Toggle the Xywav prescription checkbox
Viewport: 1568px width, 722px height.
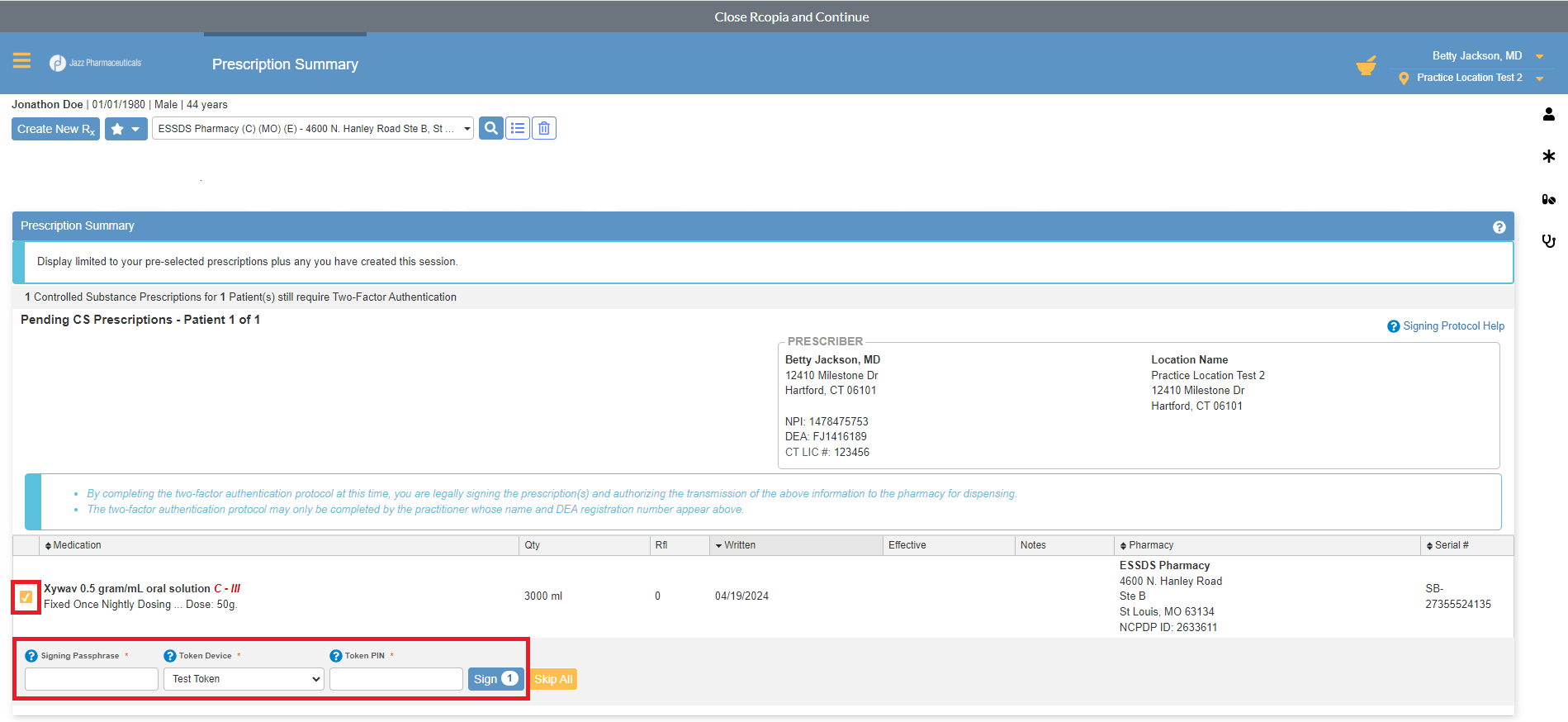26,596
